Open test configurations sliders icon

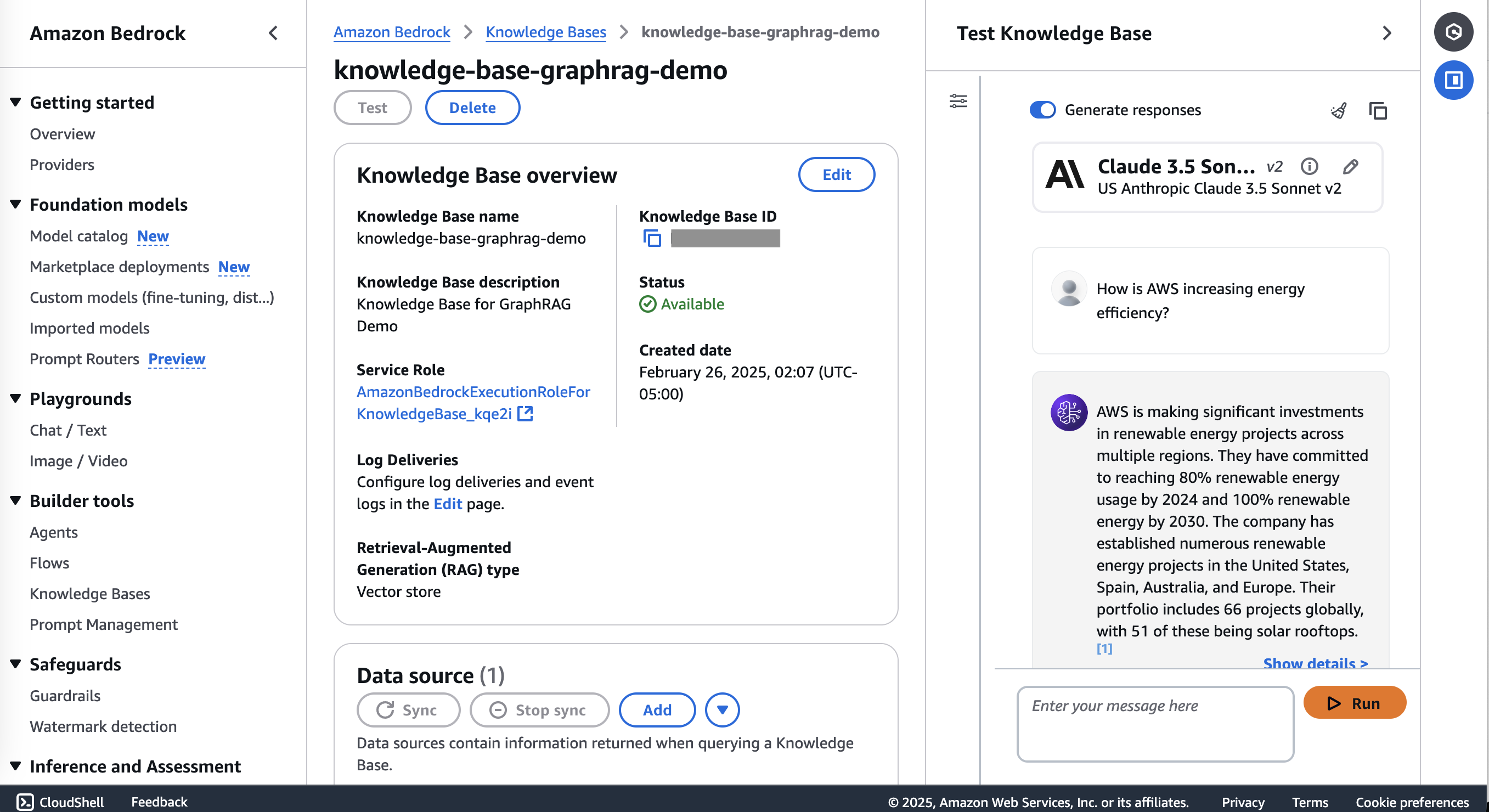[x=958, y=101]
